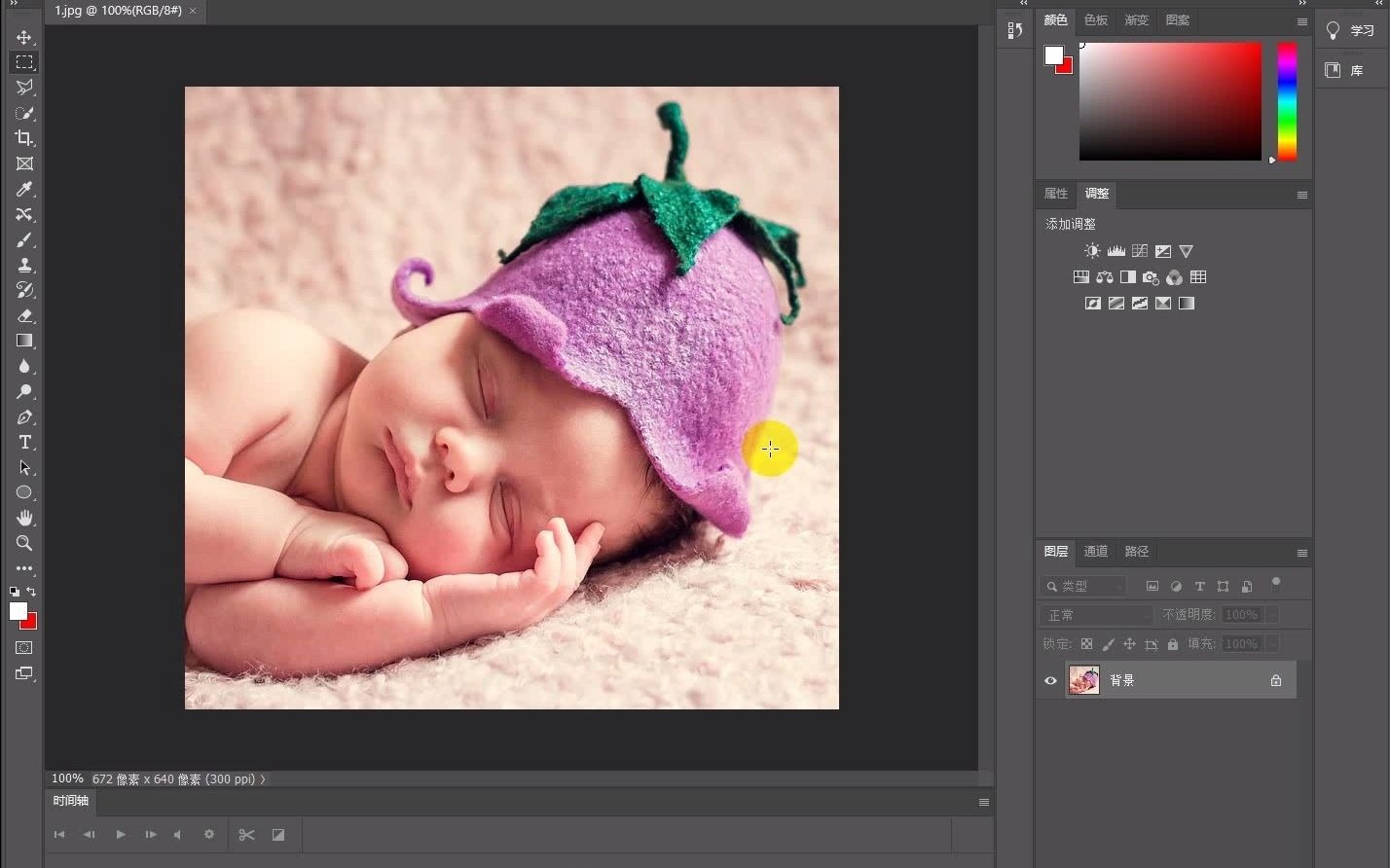
Task: Add an Exposure adjustment
Action: [x=1162, y=251]
